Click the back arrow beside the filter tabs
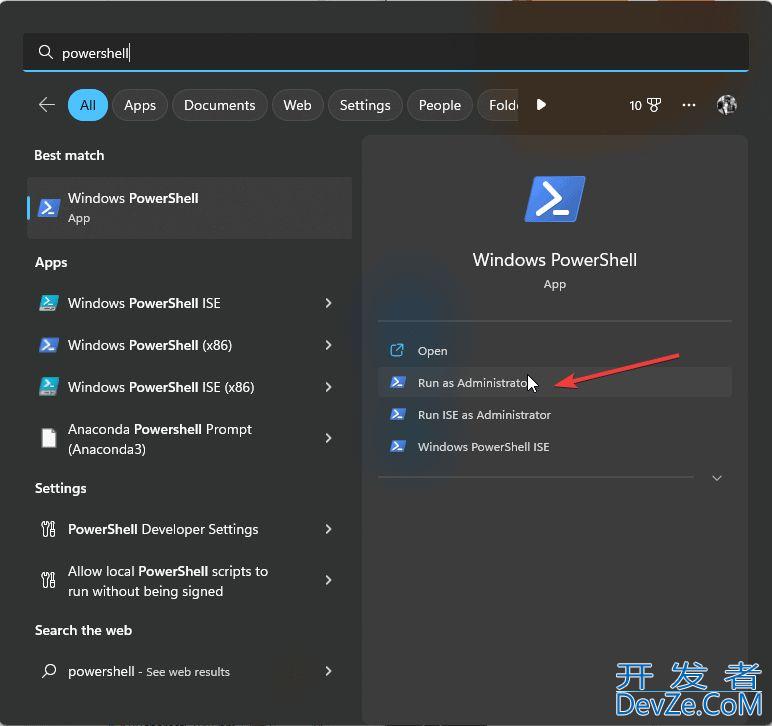This screenshot has width=772, height=726. [x=46, y=105]
